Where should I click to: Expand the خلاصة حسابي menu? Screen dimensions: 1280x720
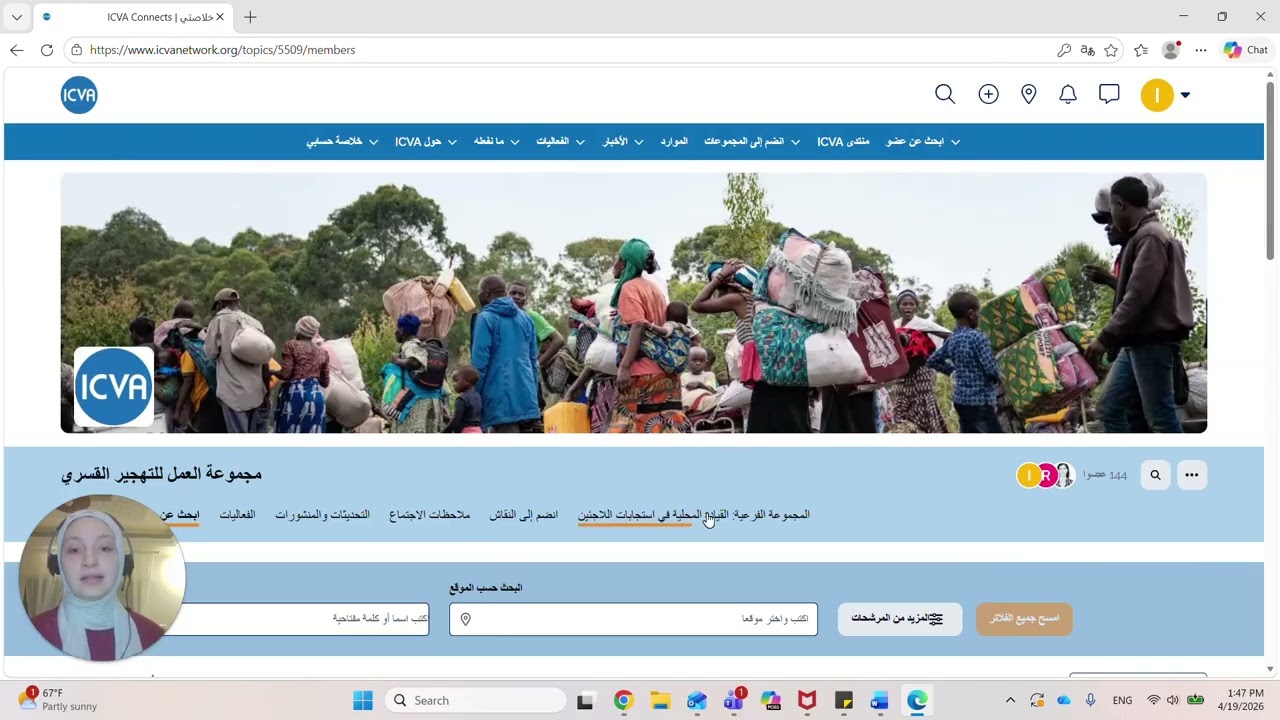point(341,142)
